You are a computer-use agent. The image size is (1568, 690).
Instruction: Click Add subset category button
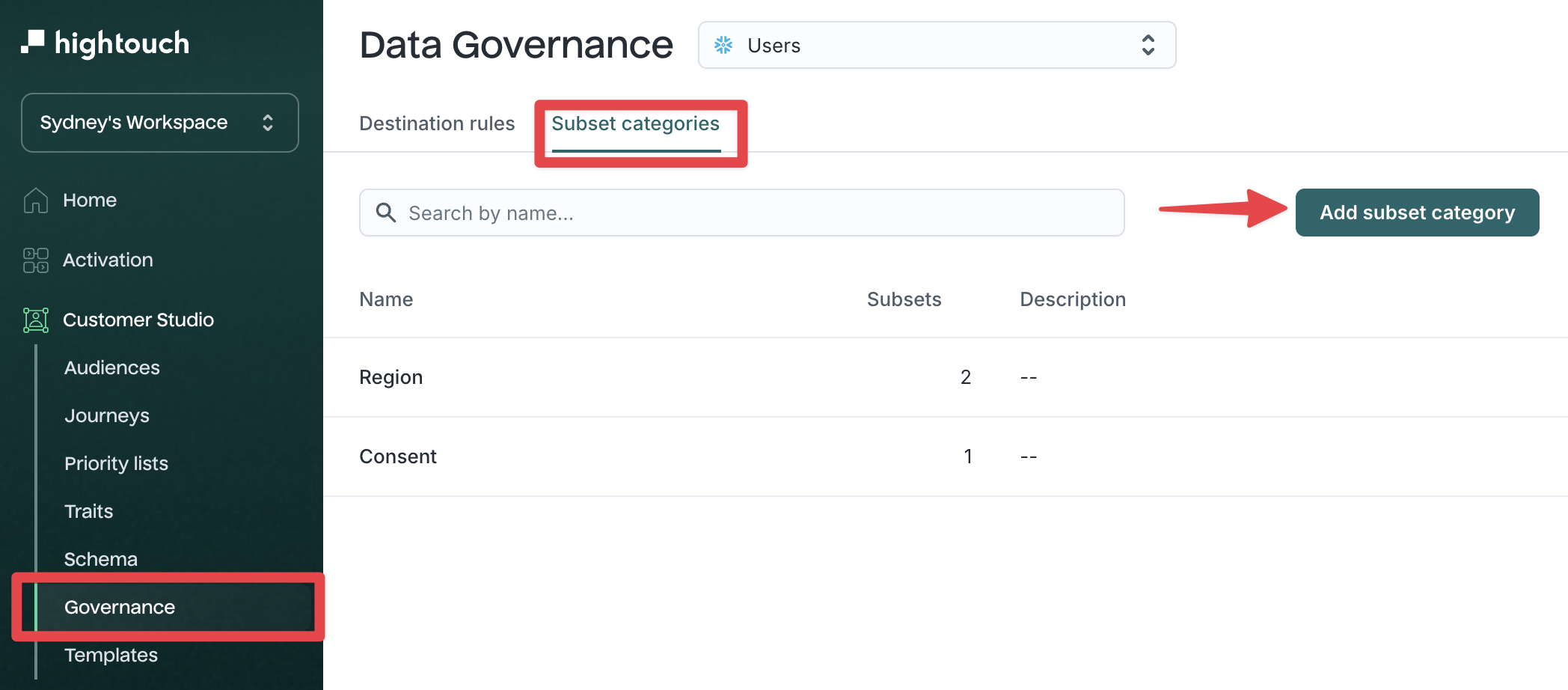pos(1417,213)
